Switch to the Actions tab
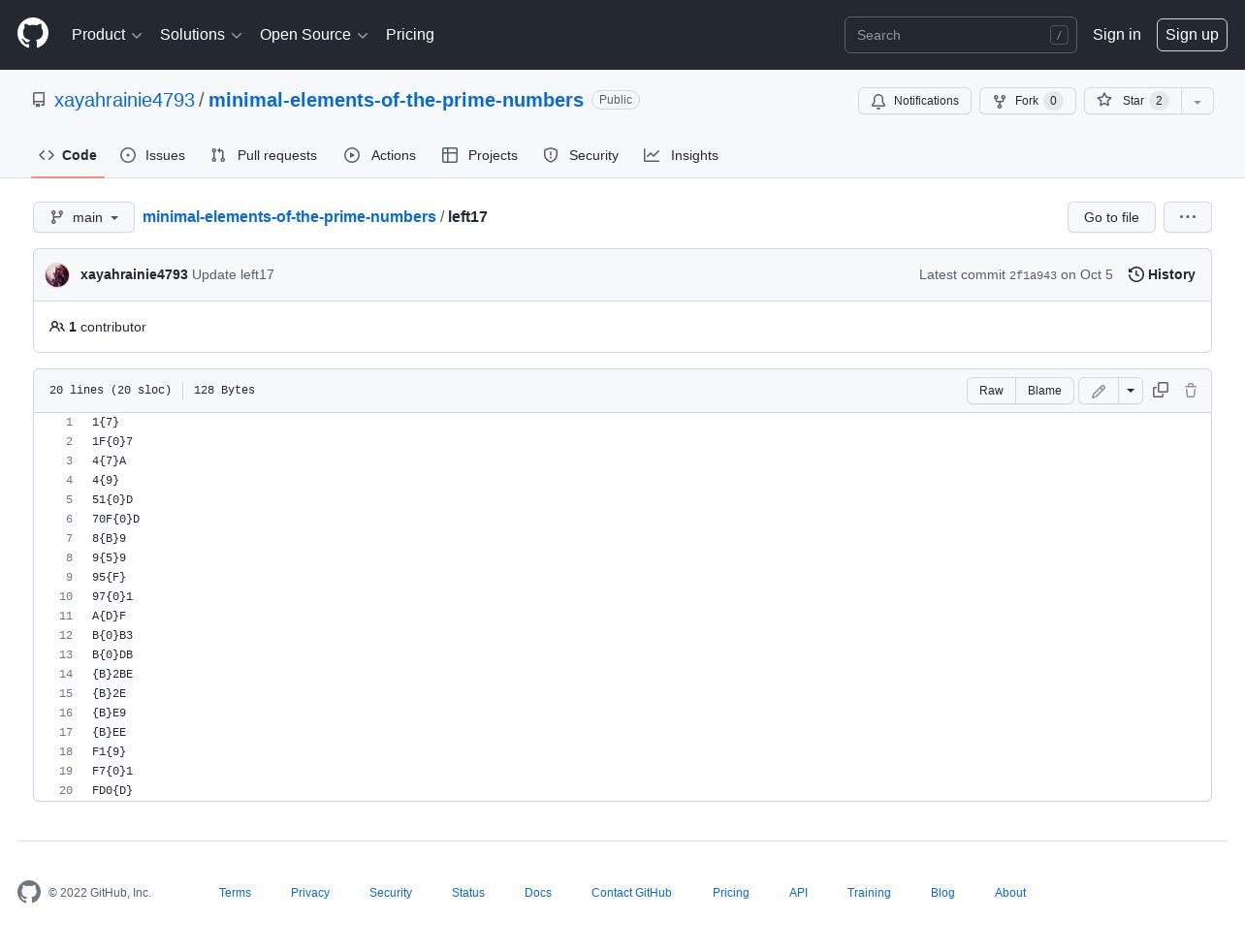Screen dimensions: 1245x952 pos(380,155)
